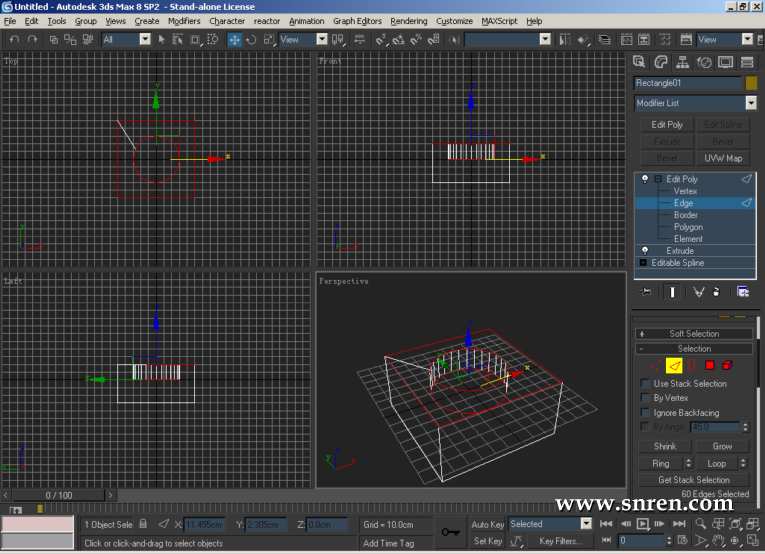Click the Grow selection button
Screen dimensions: 765x554
(x=722, y=446)
